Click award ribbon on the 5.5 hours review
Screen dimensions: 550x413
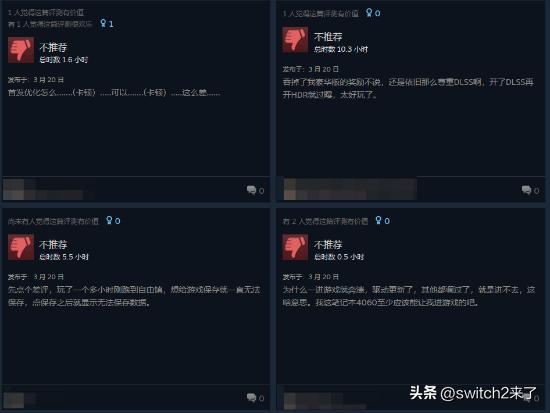click(109, 220)
